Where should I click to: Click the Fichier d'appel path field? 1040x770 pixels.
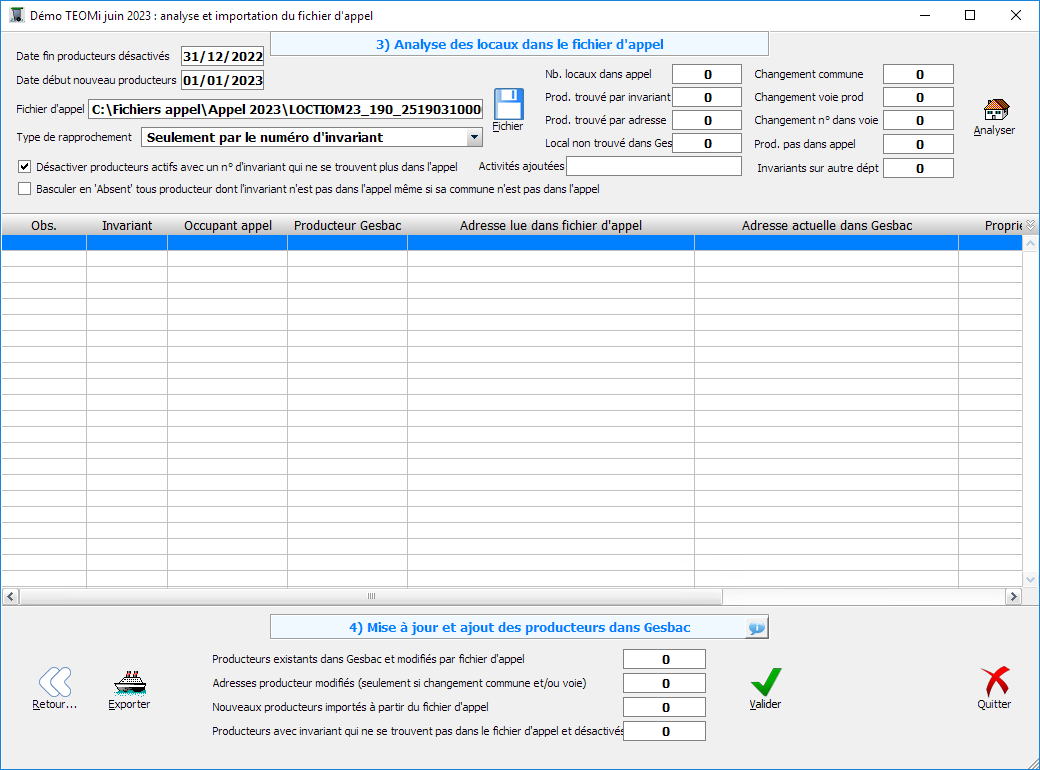pyautogui.click(x=285, y=110)
